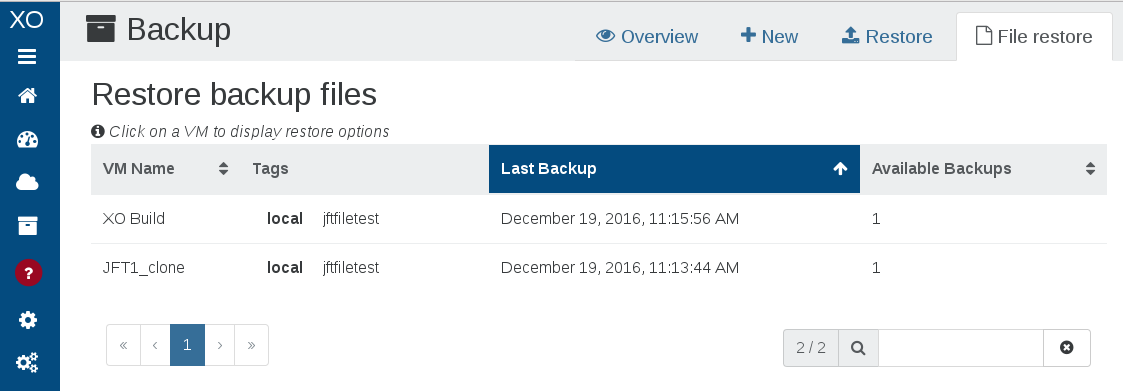Screen dimensions: 1123x391
Task: Click the XO logo
Action: 26,19
